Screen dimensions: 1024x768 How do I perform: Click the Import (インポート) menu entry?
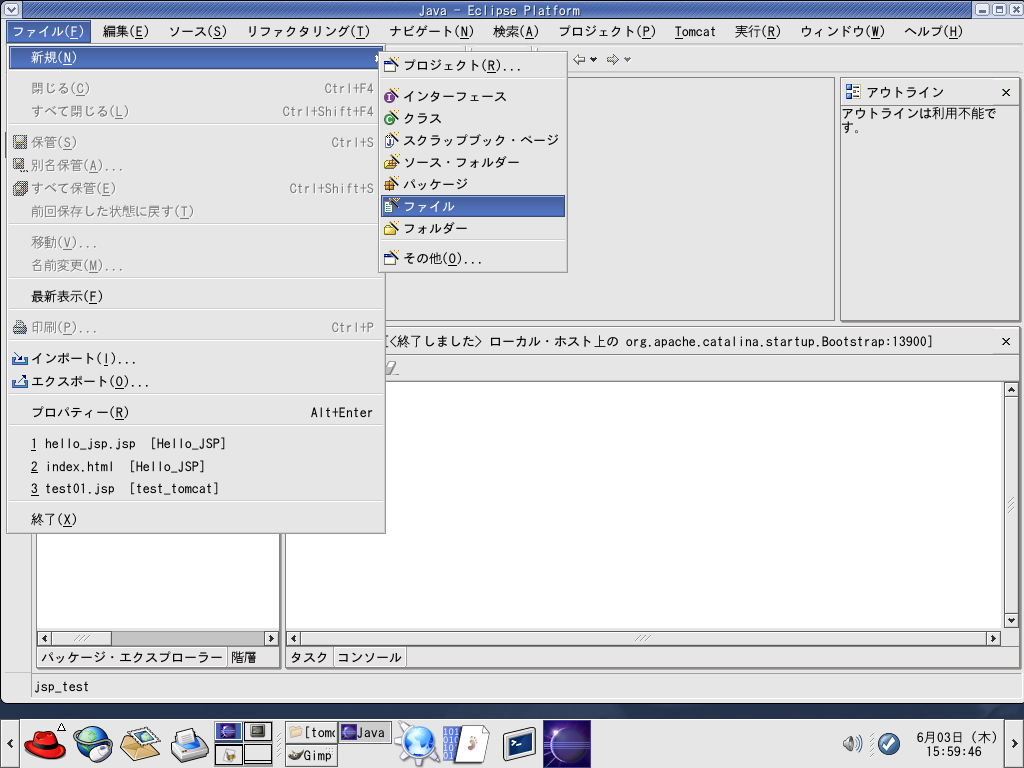pyautogui.click(x=196, y=359)
